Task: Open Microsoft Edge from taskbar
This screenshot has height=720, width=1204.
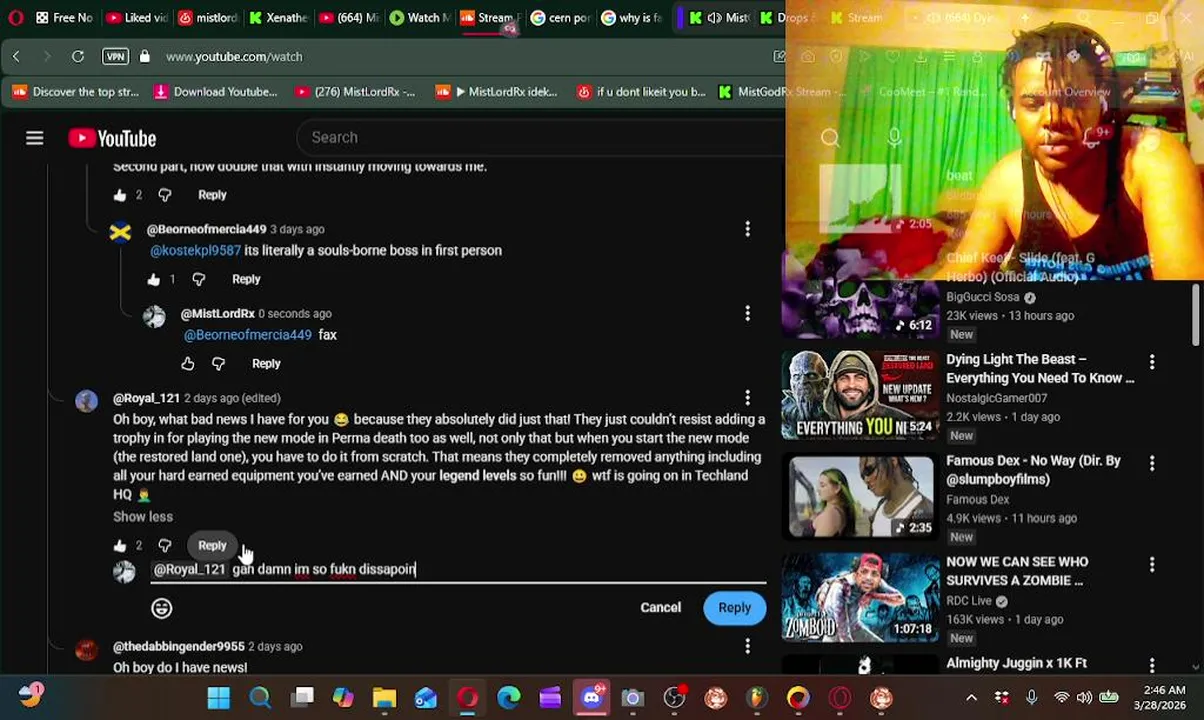Action: pos(509,698)
